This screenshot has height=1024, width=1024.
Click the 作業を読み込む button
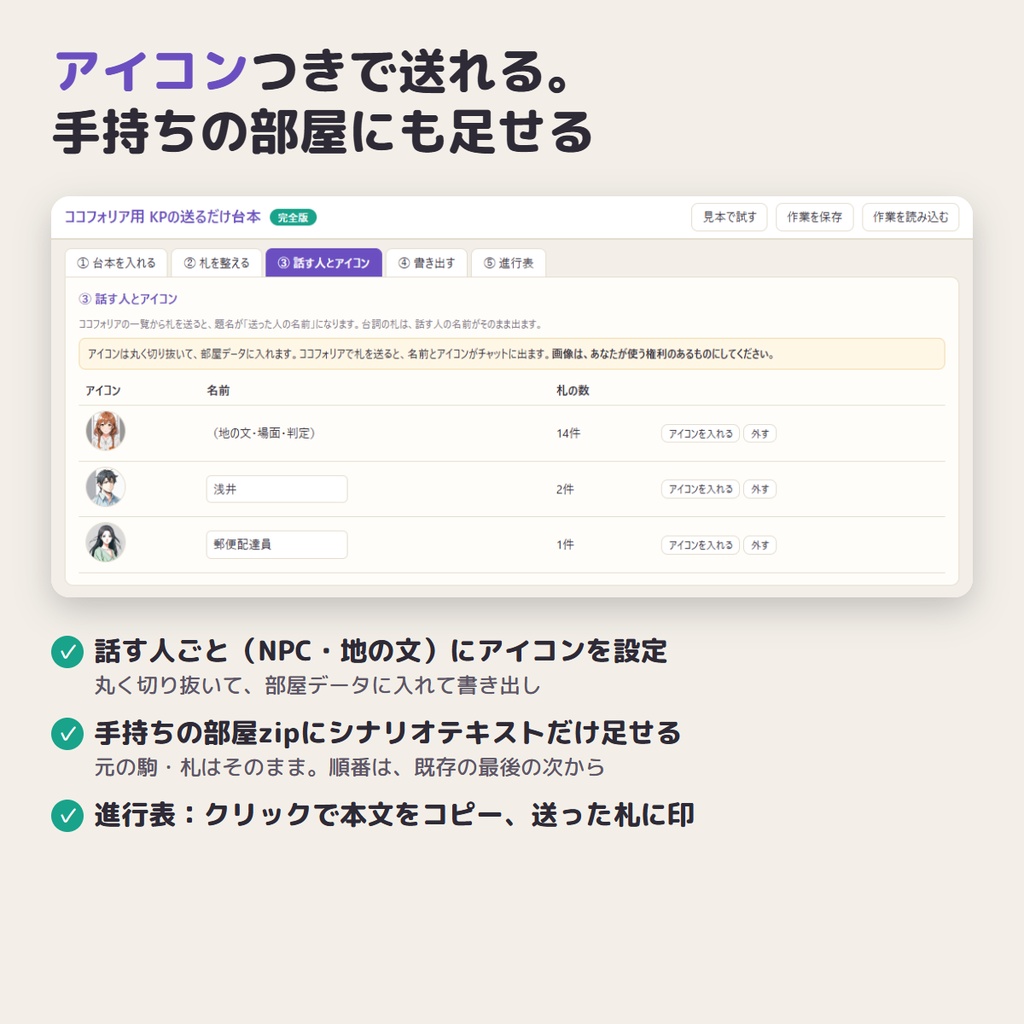pyautogui.click(x=910, y=217)
